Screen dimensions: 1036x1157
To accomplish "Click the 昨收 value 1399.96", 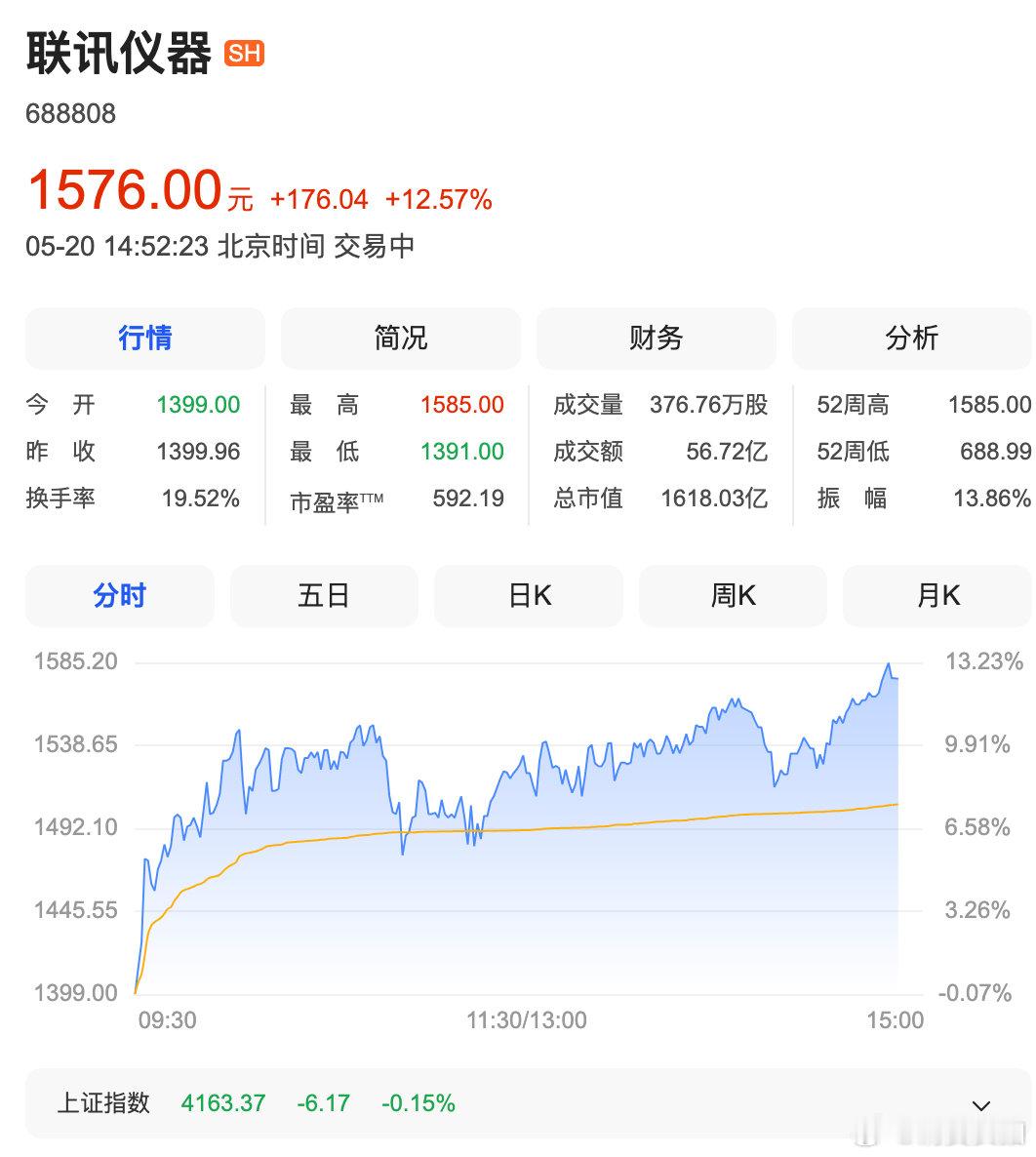I will 198,451.
